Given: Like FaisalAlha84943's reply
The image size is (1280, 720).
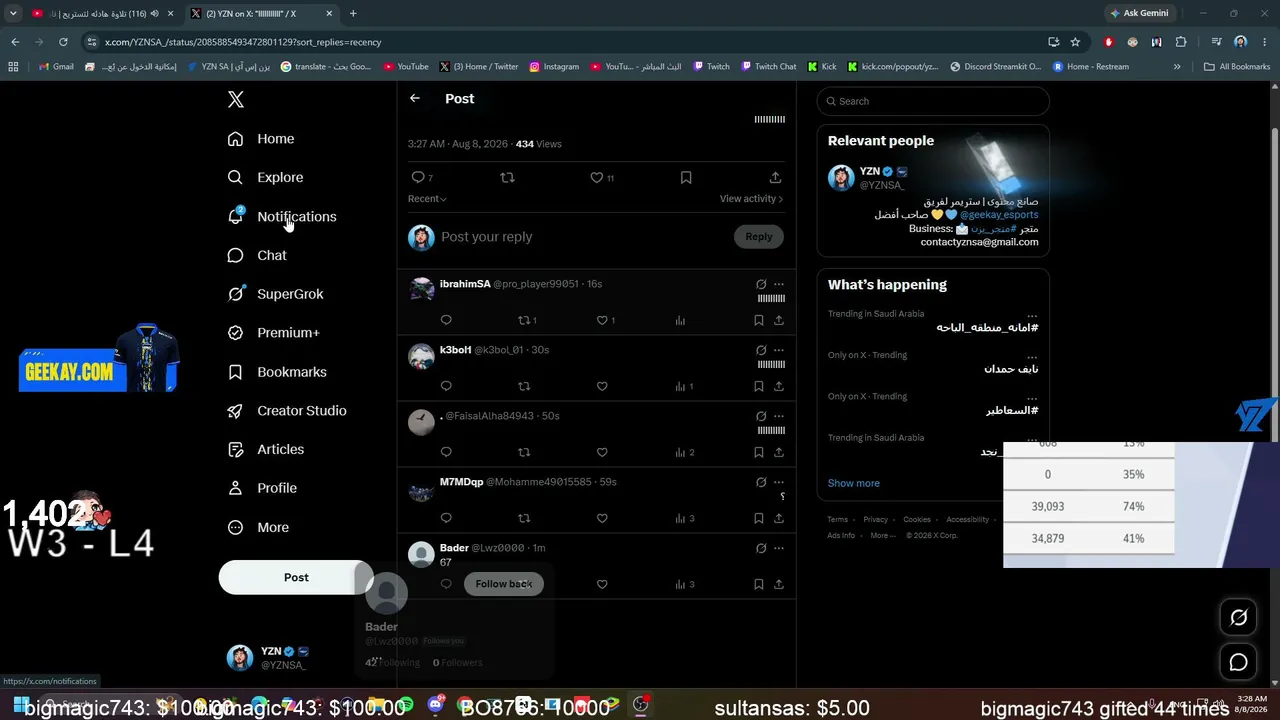Looking at the screenshot, I should (x=602, y=452).
